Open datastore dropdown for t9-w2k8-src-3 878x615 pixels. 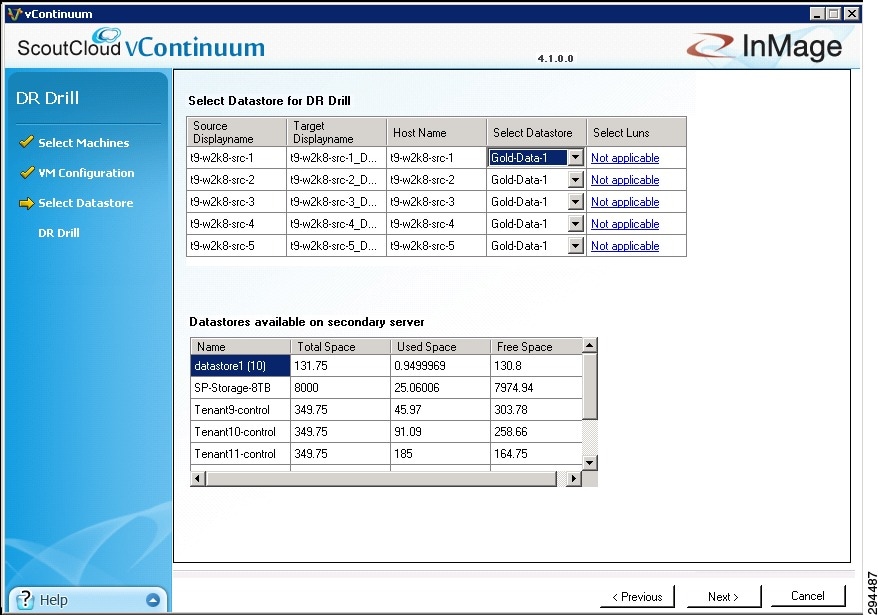pos(575,202)
